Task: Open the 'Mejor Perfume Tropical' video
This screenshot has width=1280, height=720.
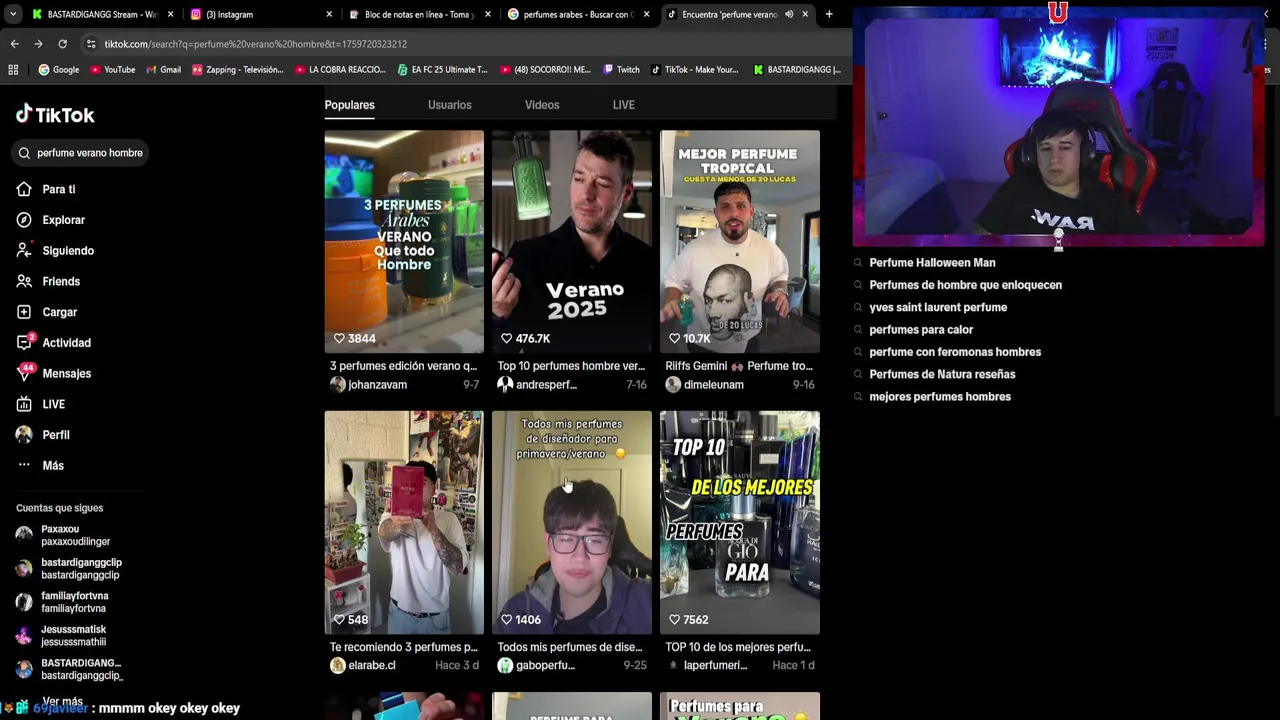Action: coord(740,241)
